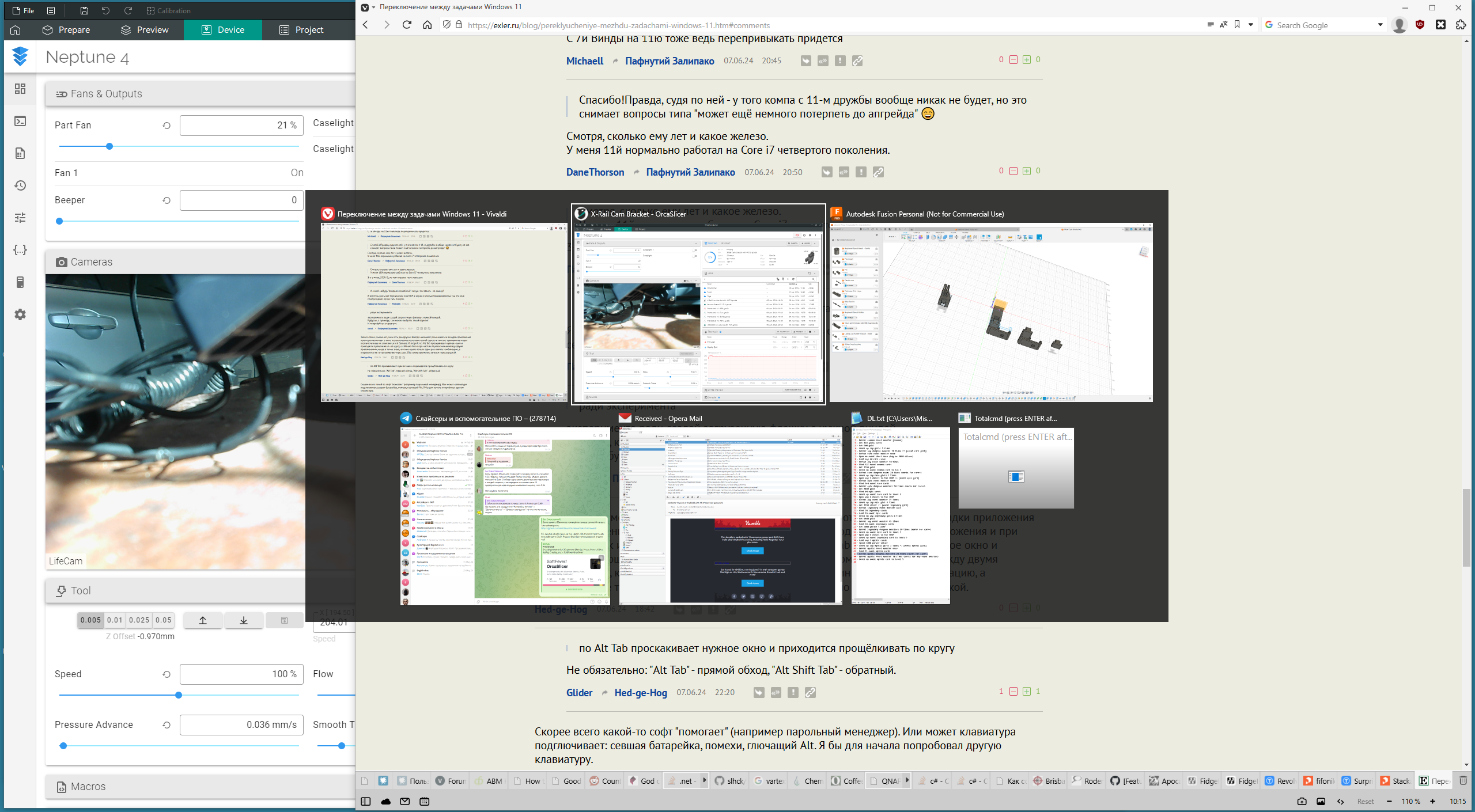1475x812 pixels.
Task: Open the File menu in OrcaSlicer
Action: coord(23,10)
